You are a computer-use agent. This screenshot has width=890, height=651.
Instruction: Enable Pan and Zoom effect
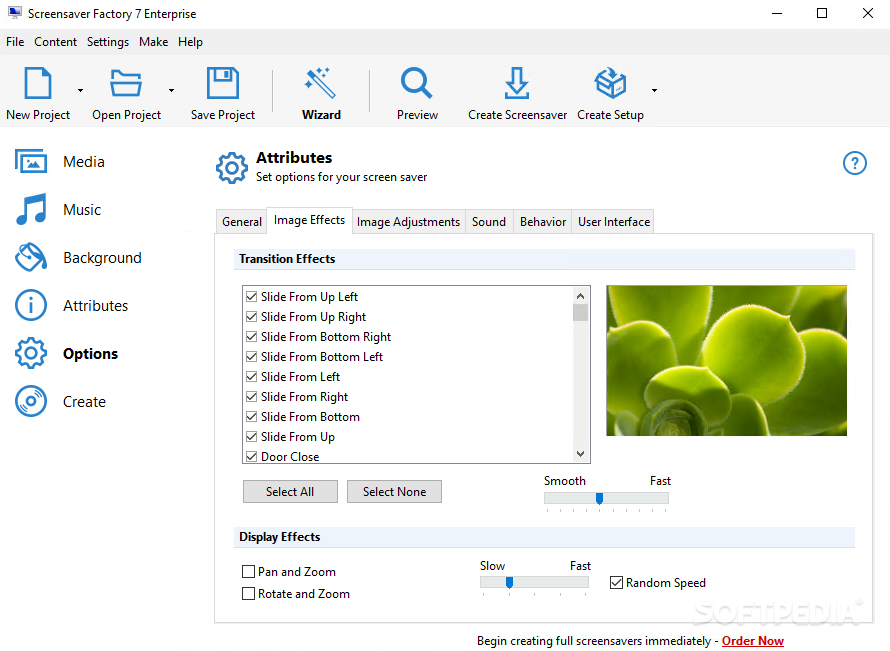[248, 571]
